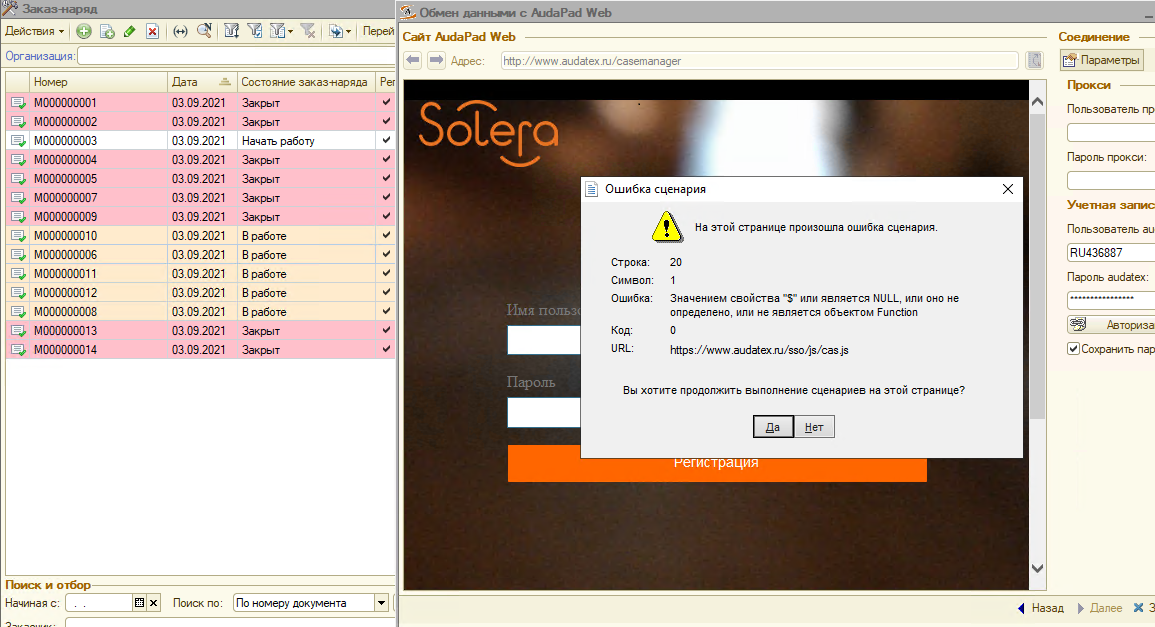Click the checkmark in row M000000014
1155x627 pixels.
[x=386, y=349]
